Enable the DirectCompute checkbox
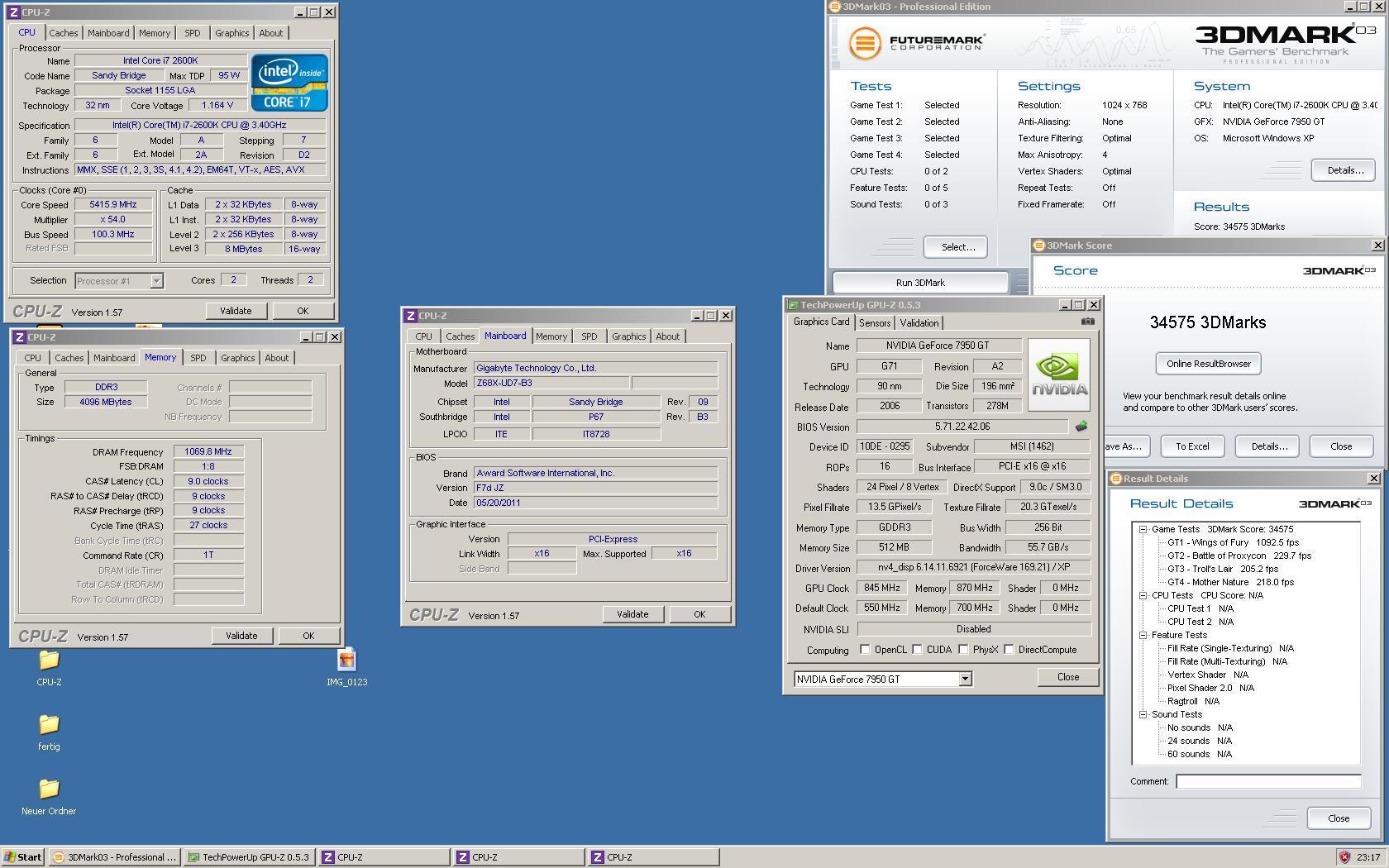This screenshot has height=868, width=1389. (x=1009, y=650)
